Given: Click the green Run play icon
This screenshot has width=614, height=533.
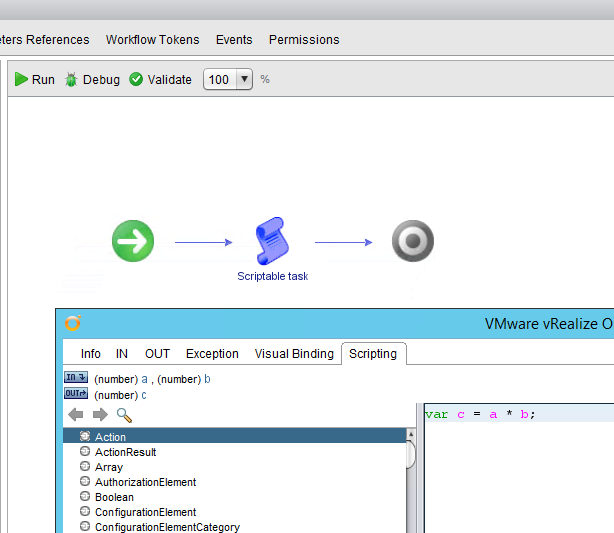Looking at the screenshot, I should pos(21,79).
